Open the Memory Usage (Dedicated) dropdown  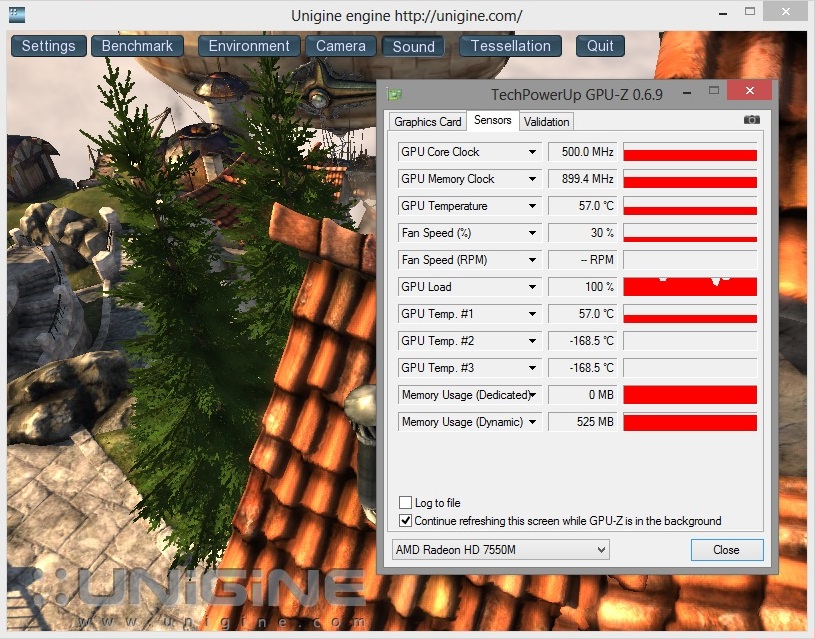pos(532,395)
